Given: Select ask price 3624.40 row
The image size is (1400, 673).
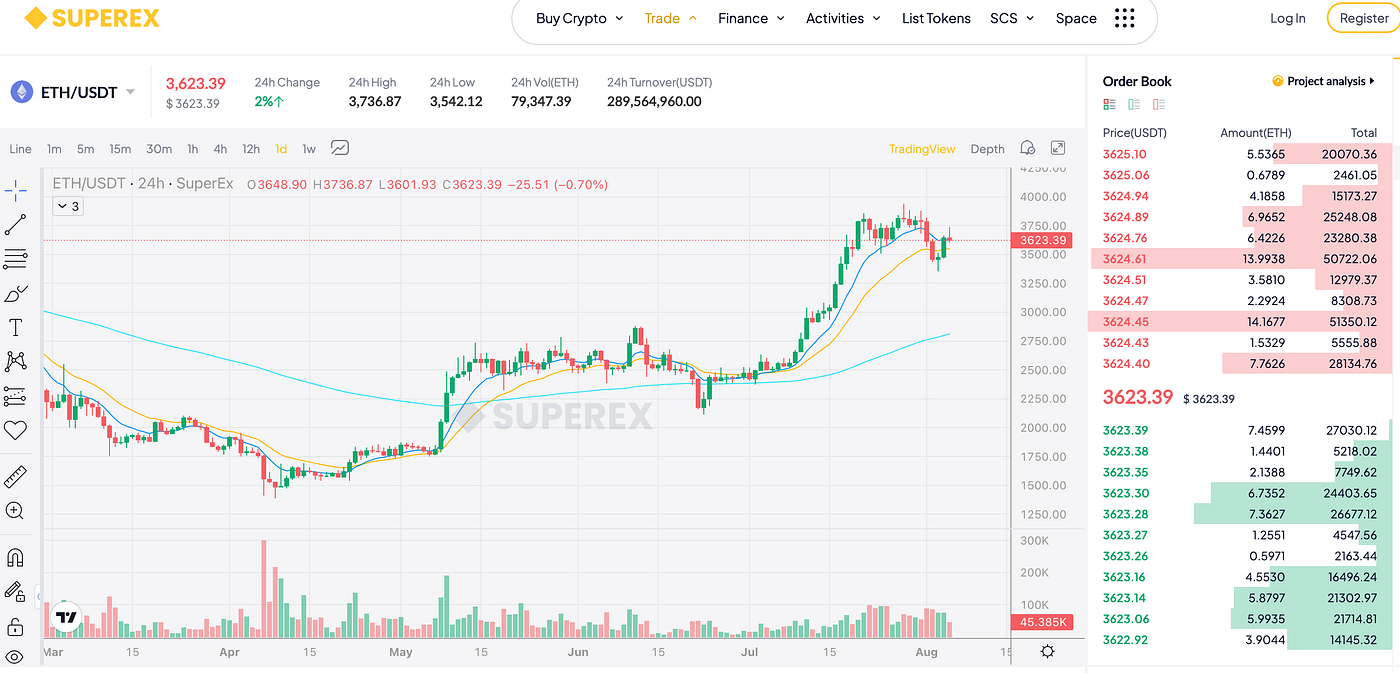Looking at the screenshot, I should [1239, 364].
